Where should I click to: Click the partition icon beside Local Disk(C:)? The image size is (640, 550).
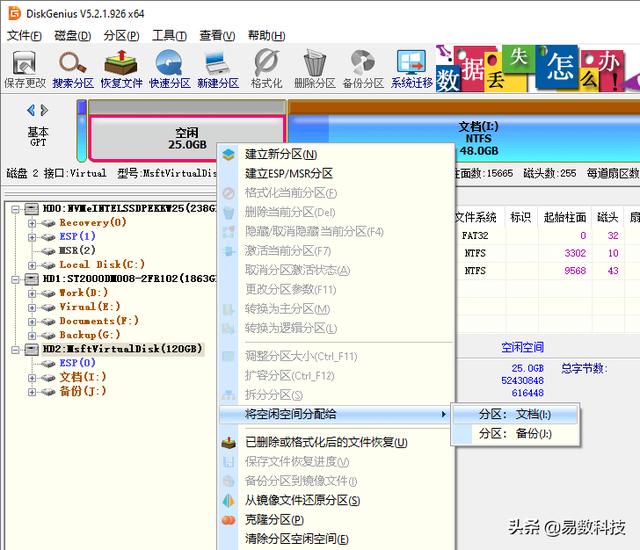pyautogui.click(x=48, y=265)
